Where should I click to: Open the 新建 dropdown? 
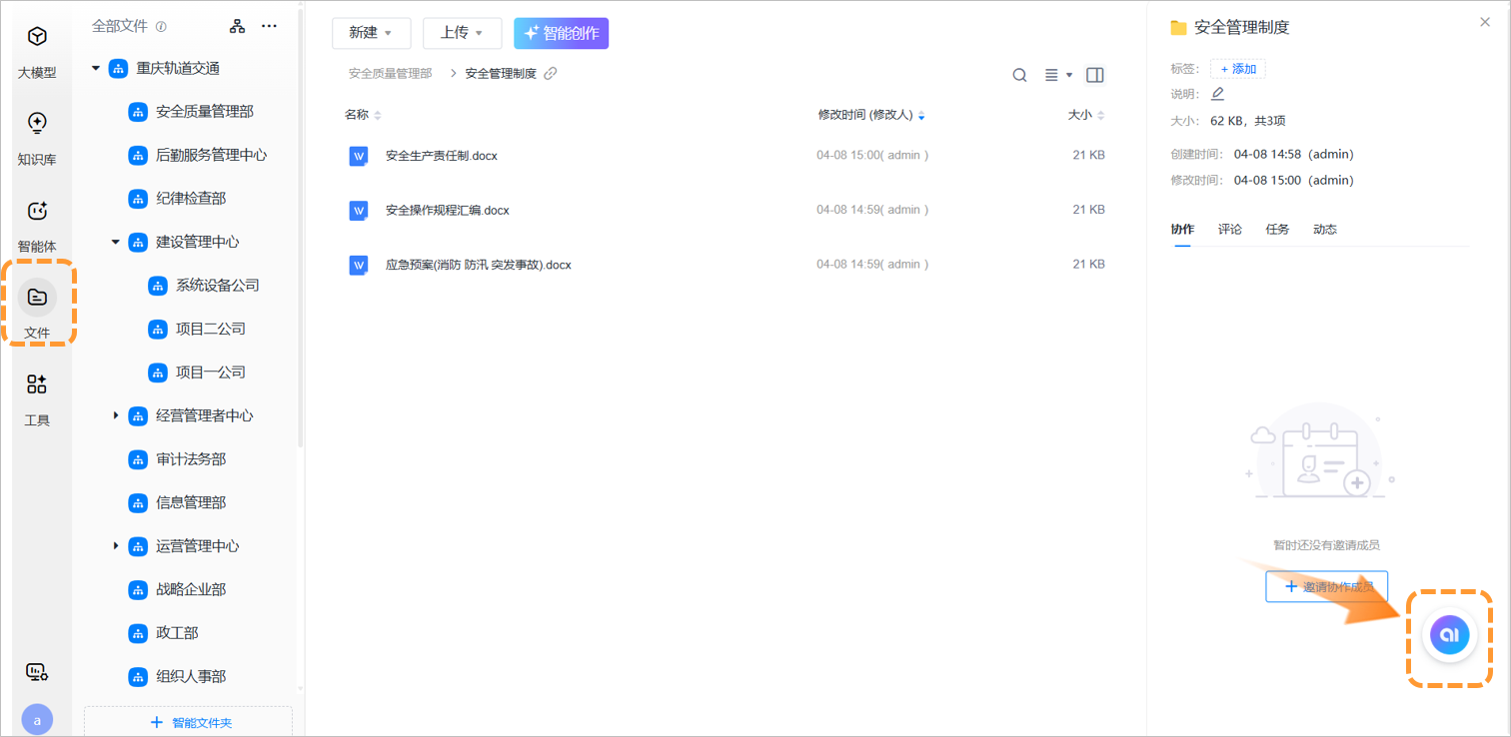(x=371, y=33)
